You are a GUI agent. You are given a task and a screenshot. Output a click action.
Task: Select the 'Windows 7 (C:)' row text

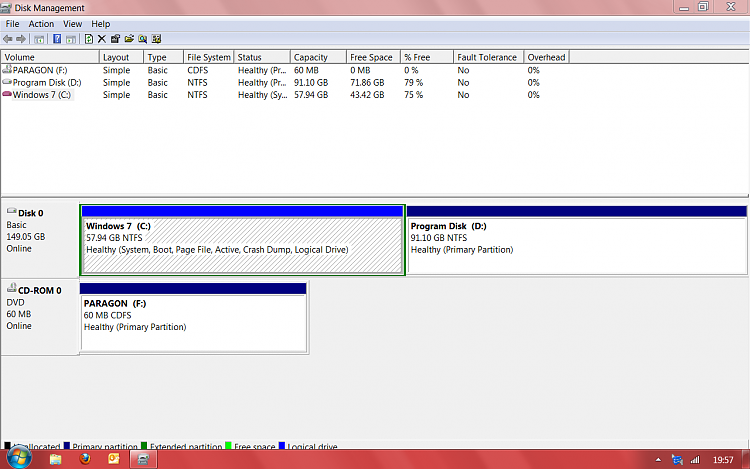click(x=42, y=95)
